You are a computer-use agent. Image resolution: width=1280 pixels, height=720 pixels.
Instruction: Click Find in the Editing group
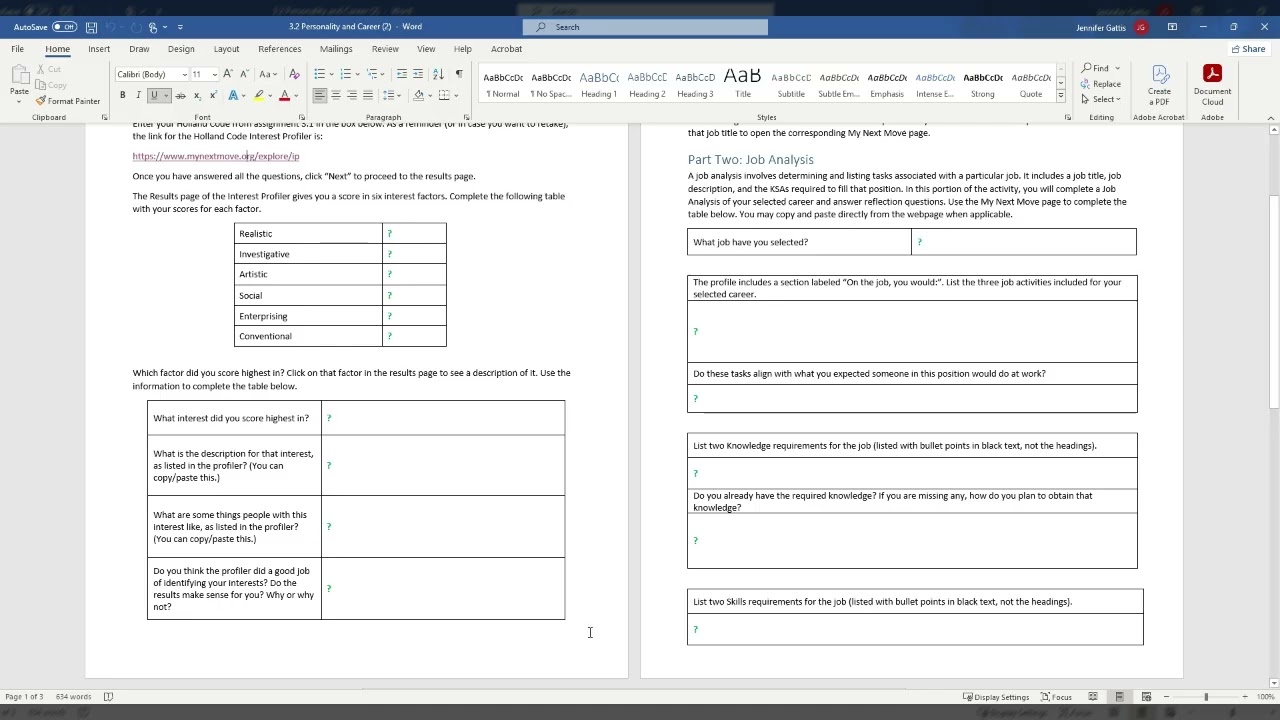1095,68
